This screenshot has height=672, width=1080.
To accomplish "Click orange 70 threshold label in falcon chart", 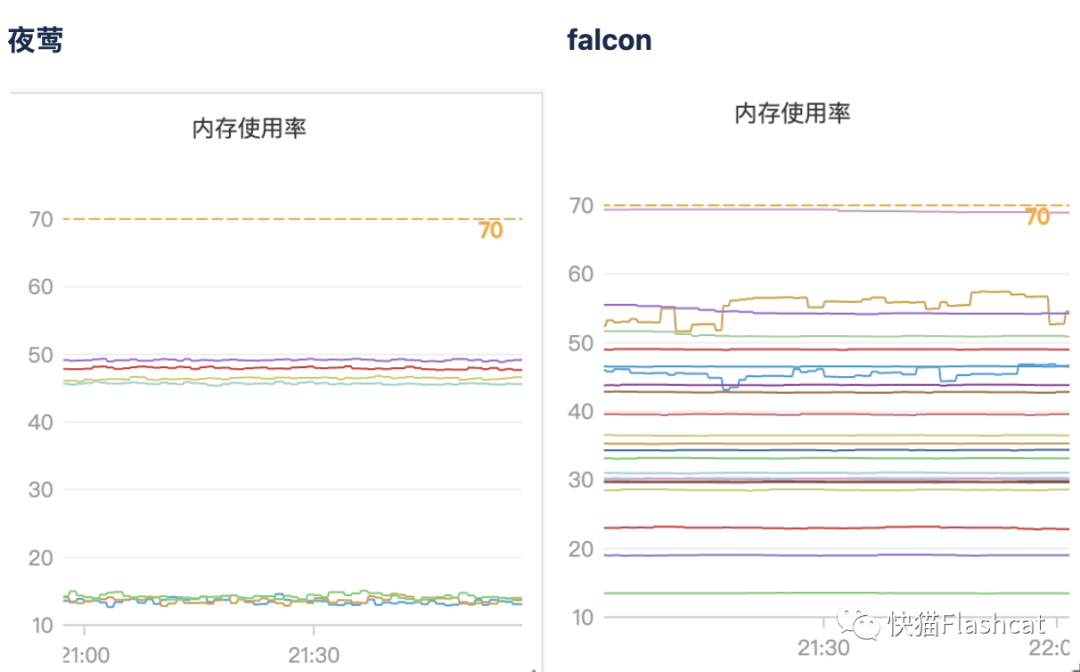I will point(1037,217).
